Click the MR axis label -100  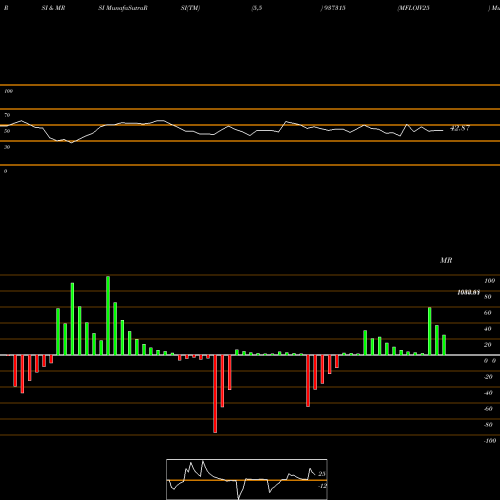click(x=490, y=441)
